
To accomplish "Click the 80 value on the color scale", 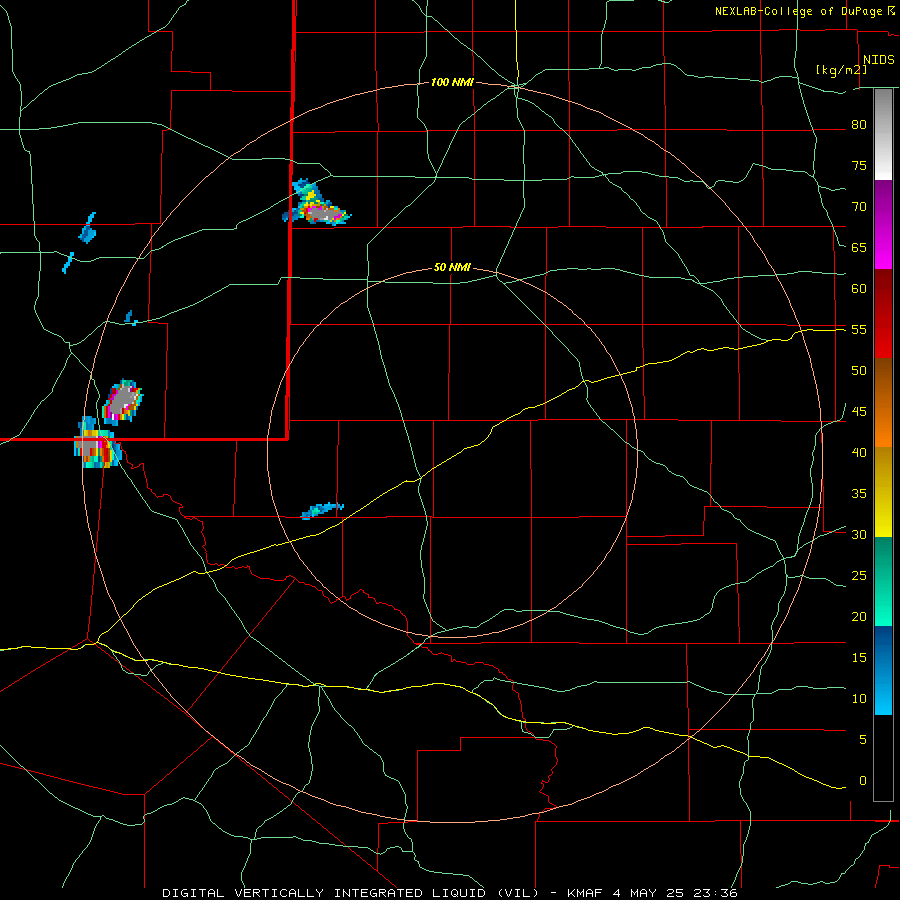I will tap(859, 125).
